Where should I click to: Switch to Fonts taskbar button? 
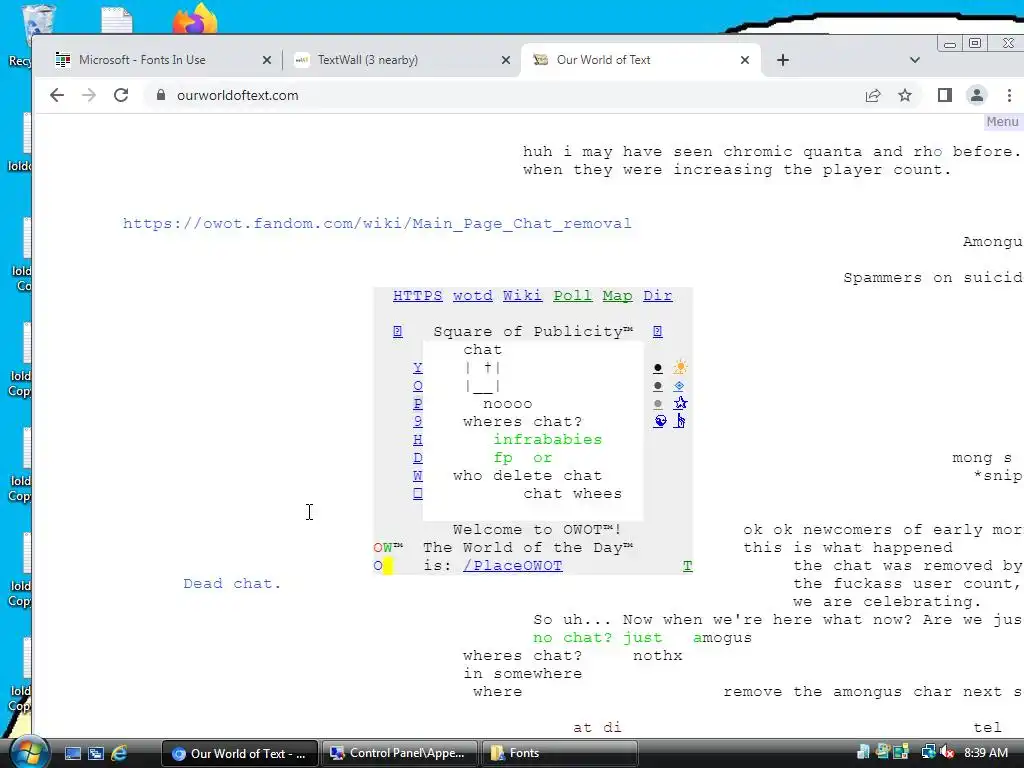coord(560,753)
